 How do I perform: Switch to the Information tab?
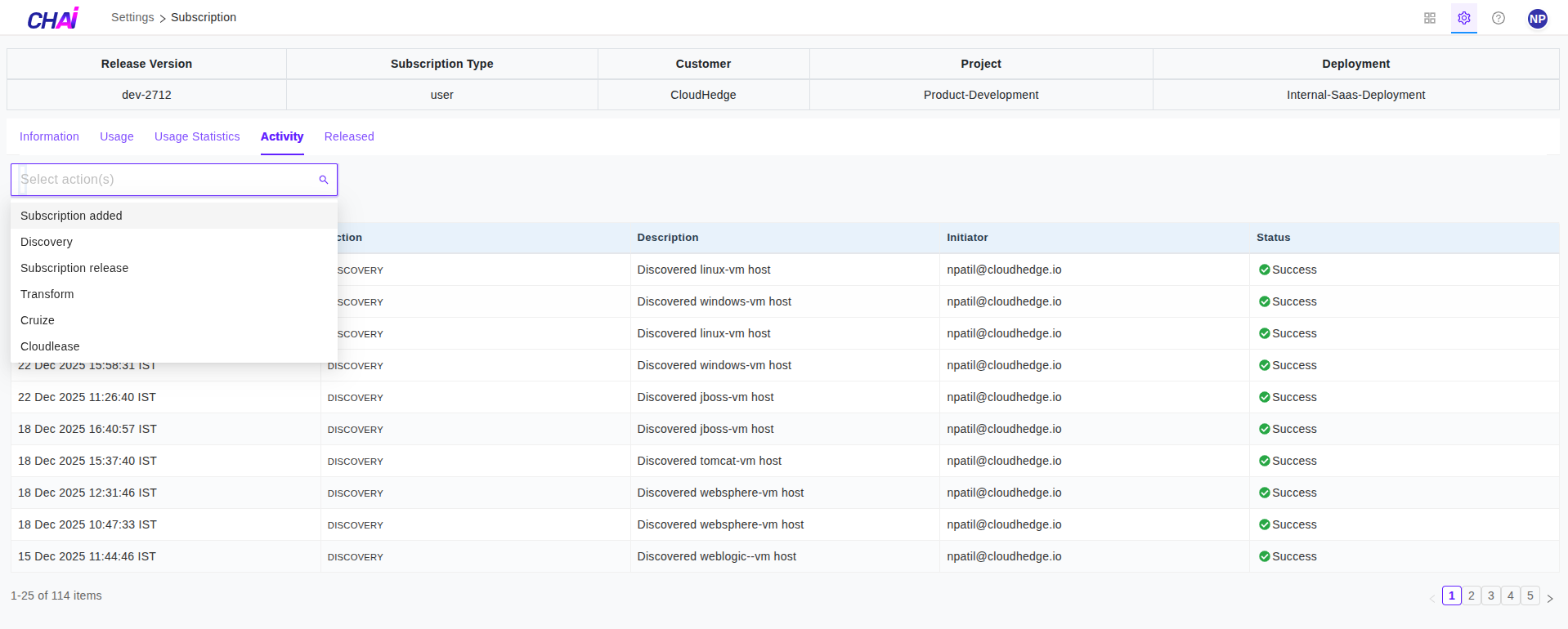click(x=49, y=136)
